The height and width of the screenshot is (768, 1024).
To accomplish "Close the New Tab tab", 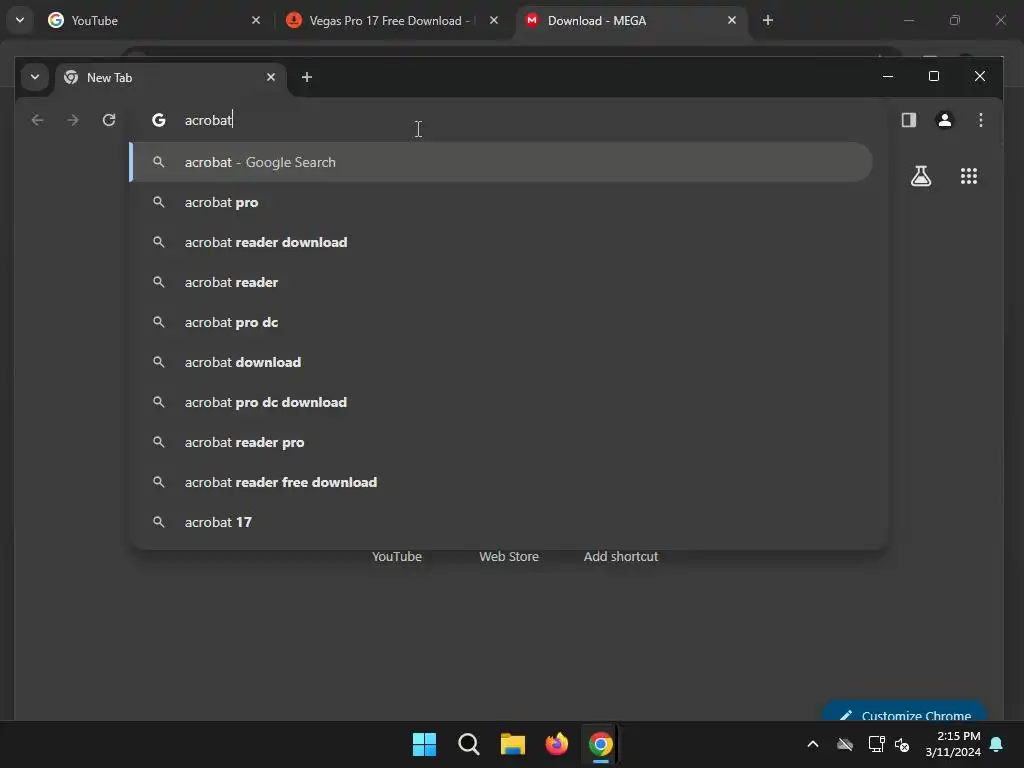I will tap(270, 77).
